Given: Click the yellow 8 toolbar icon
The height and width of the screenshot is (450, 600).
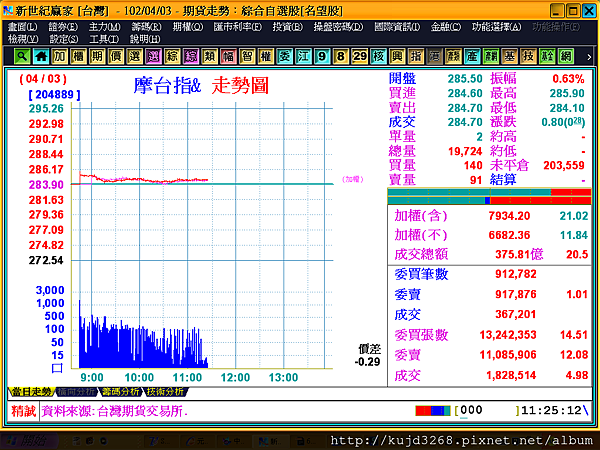Looking at the screenshot, I should coord(341,57).
